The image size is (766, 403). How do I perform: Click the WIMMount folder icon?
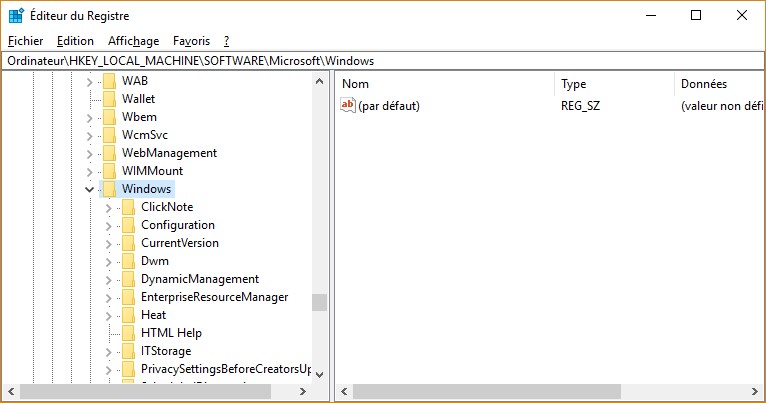[x=109, y=171]
